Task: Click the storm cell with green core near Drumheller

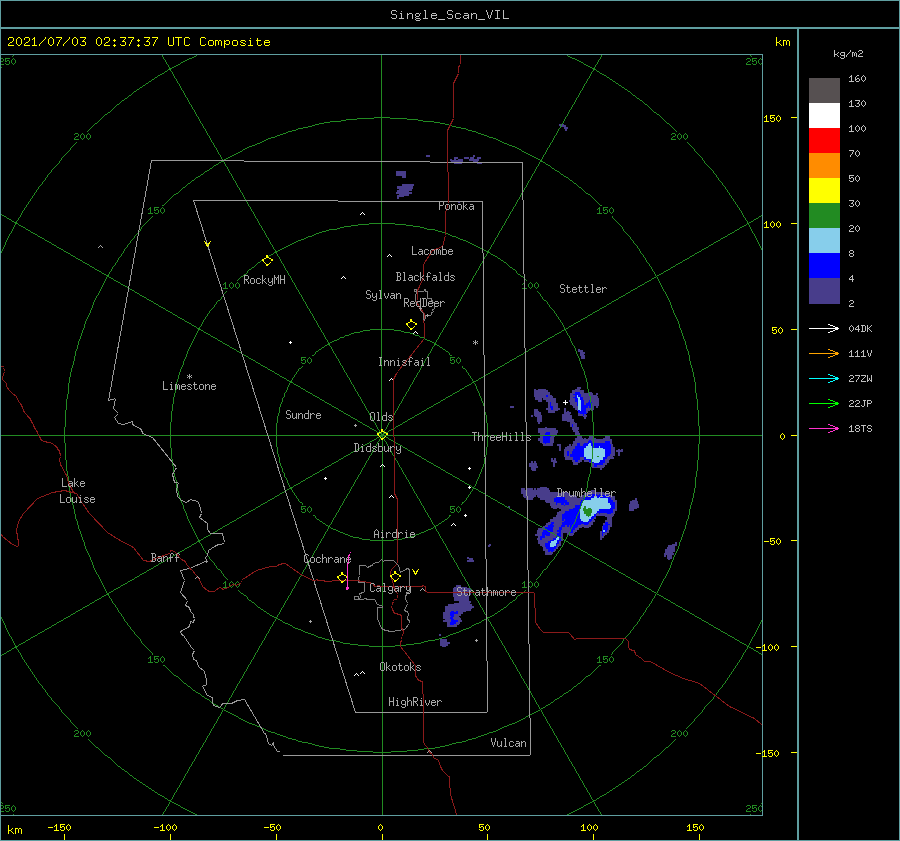Action: pyautogui.click(x=587, y=511)
